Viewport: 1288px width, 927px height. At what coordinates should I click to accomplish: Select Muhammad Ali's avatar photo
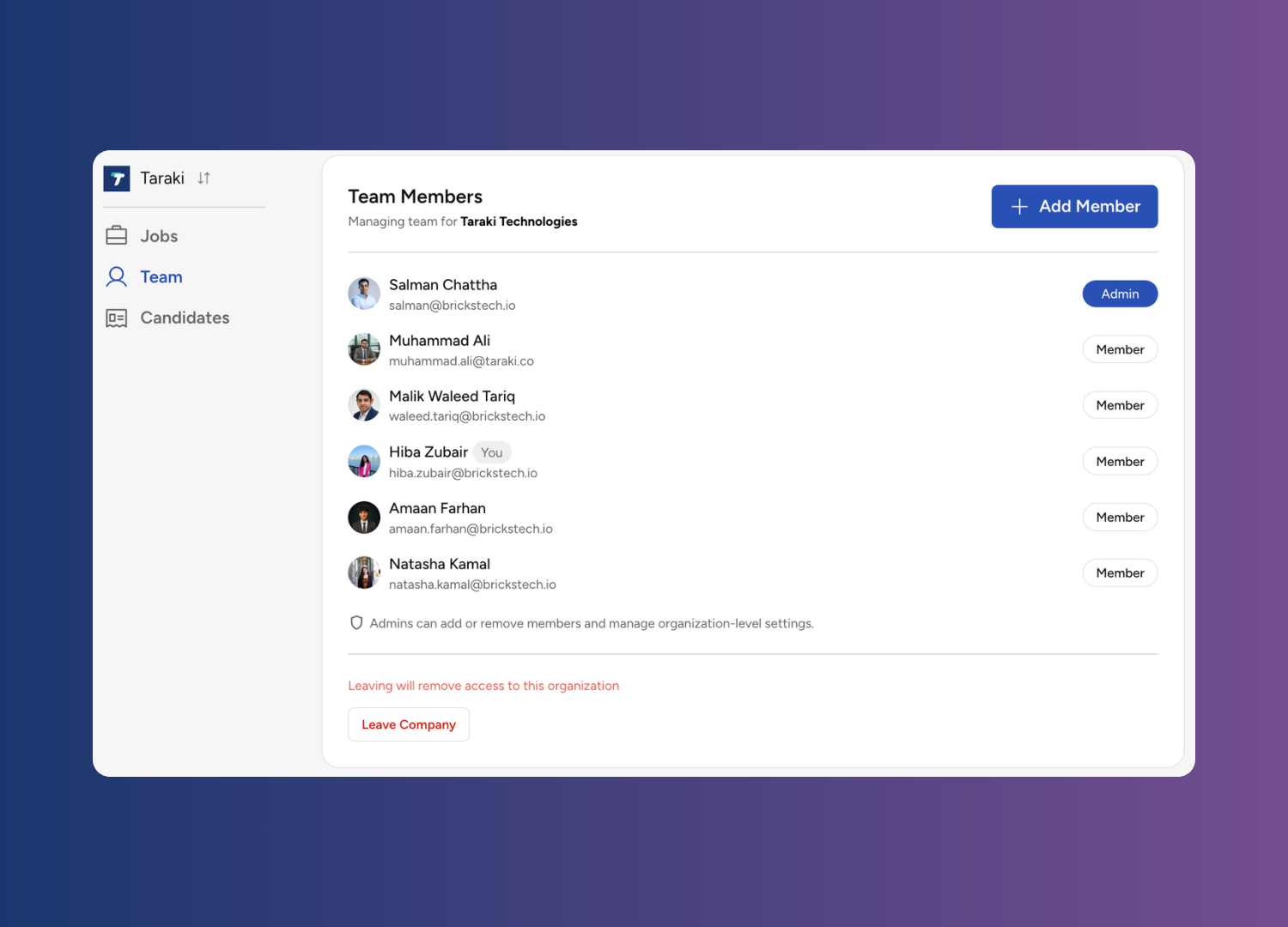tap(364, 349)
